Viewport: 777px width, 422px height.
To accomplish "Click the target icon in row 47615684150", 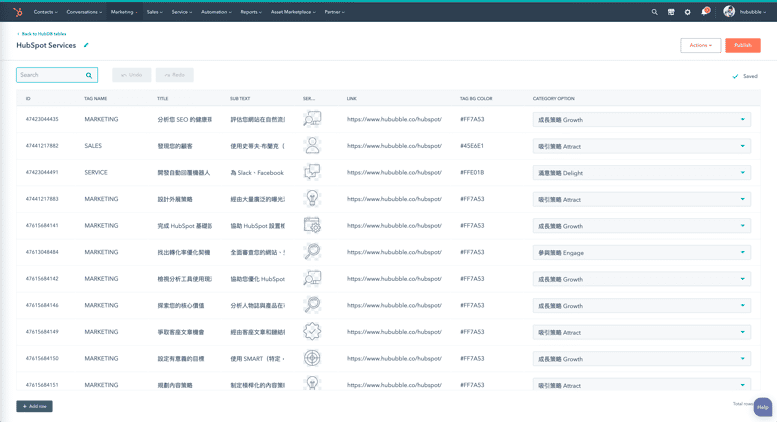I will coord(312,358).
